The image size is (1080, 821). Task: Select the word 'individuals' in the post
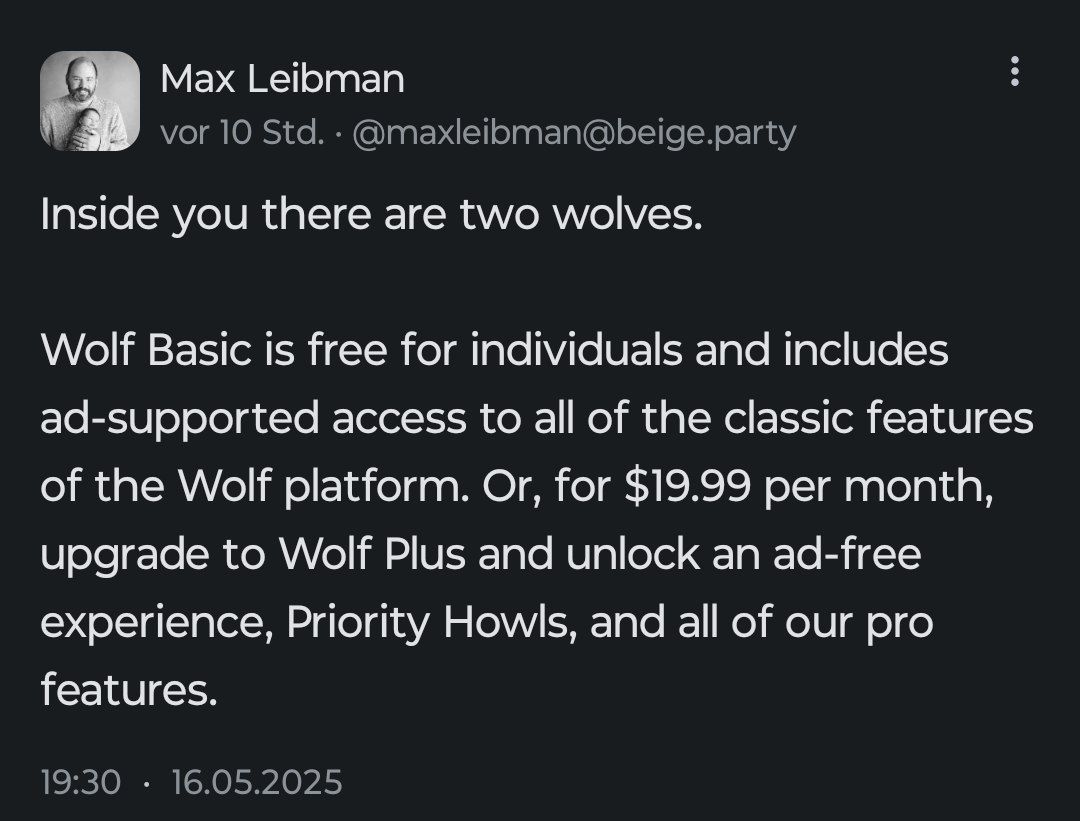pos(577,349)
